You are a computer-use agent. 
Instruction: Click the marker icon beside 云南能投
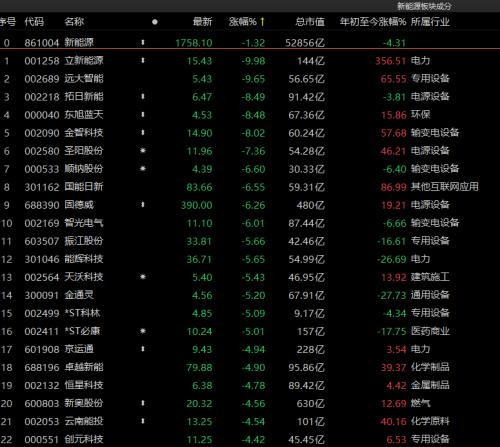pyautogui.click(x=143, y=421)
